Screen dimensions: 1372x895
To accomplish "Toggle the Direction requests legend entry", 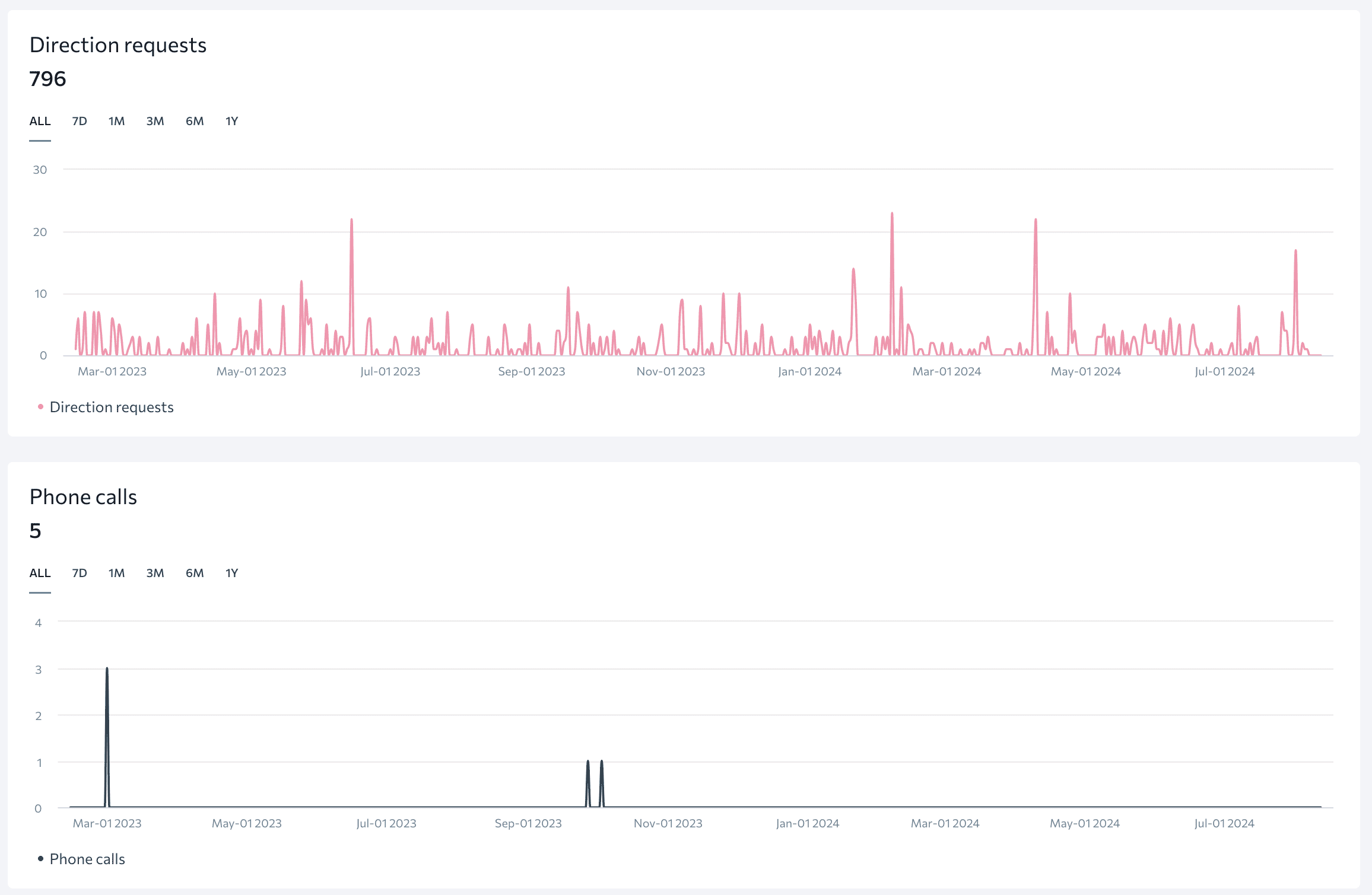I will click(x=106, y=407).
